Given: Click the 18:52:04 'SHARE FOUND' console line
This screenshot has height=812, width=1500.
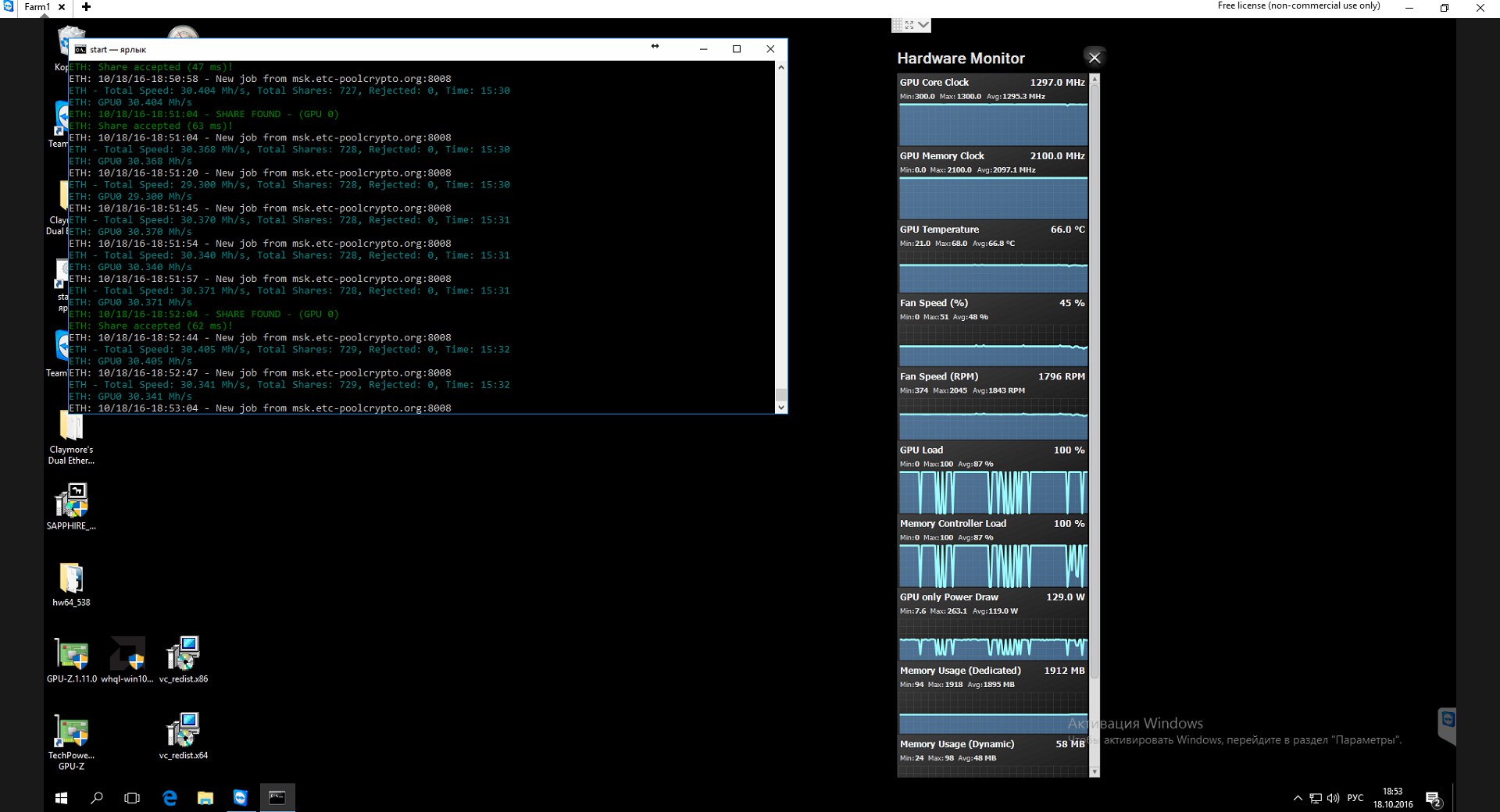Looking at the screenshot, I should coord(204,314).
